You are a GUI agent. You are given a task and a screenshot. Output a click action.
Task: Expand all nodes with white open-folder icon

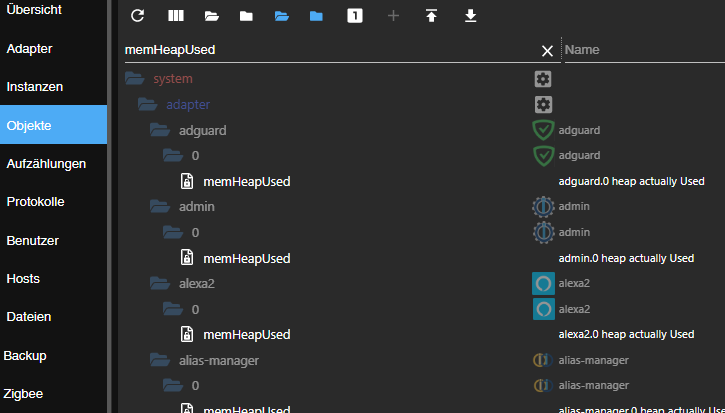pos(211,16)
